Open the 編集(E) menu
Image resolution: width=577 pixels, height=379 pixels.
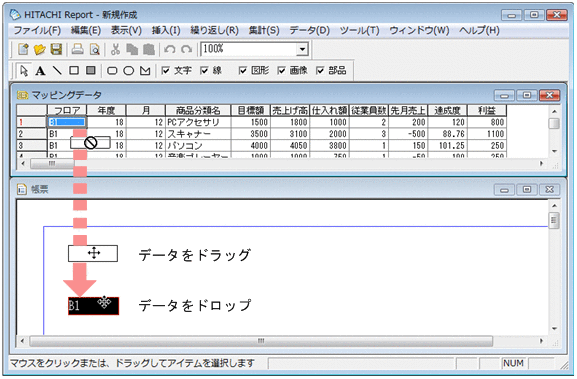[x=86, y=30]
